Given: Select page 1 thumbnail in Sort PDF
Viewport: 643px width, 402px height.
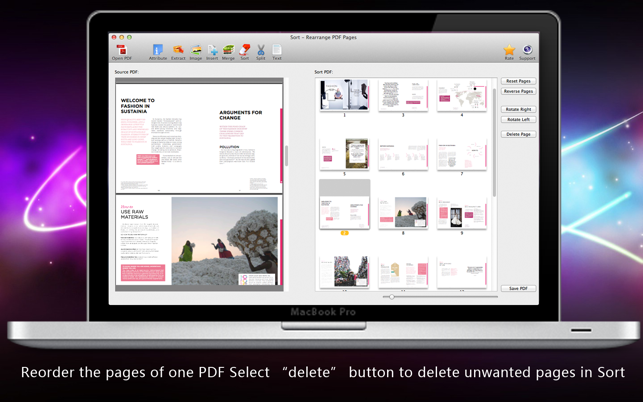Looking at the screenshot, I should (x=344, y=95).
